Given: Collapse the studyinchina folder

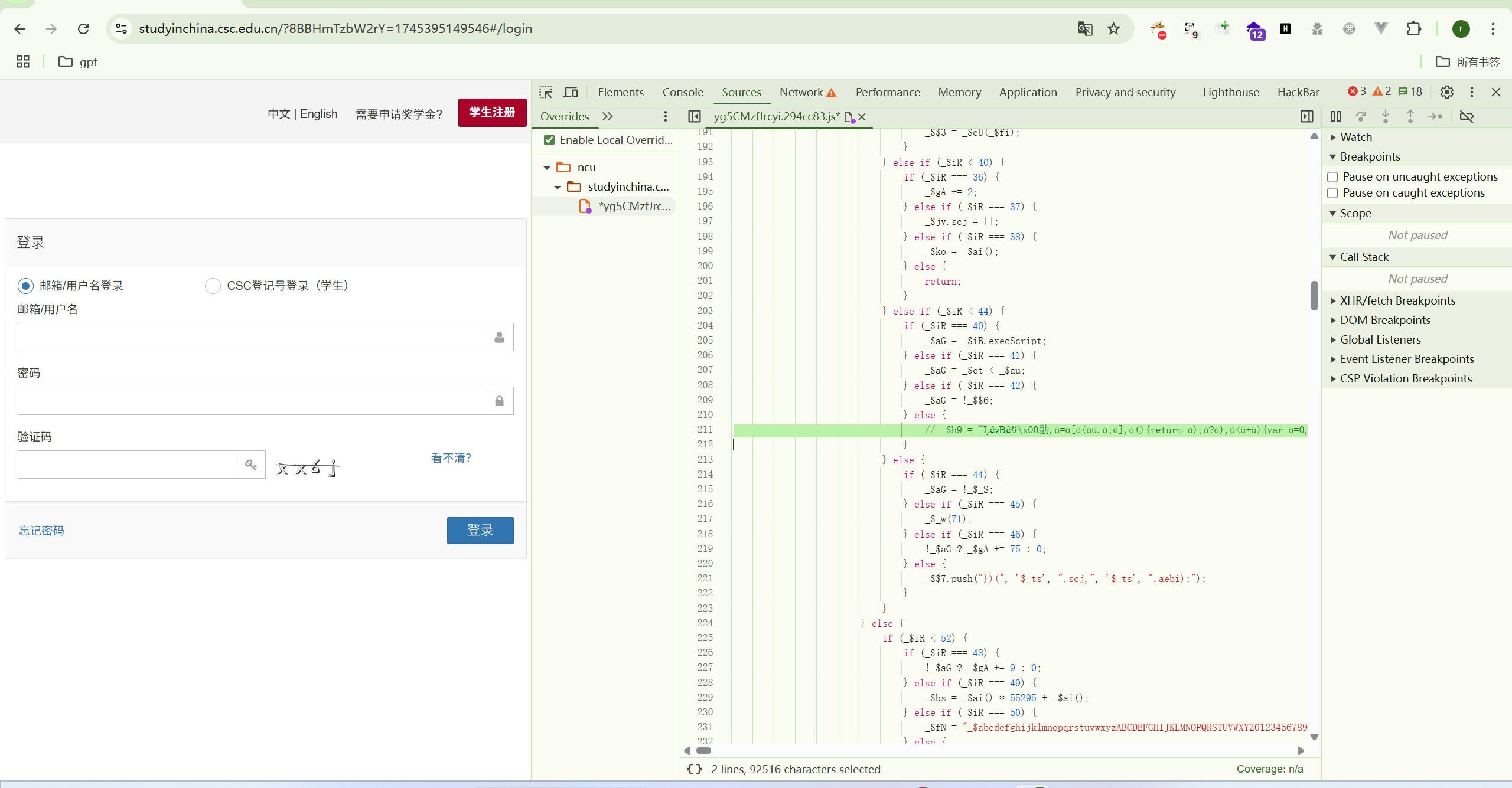Looking at the screenshot, I should (558, 187).
